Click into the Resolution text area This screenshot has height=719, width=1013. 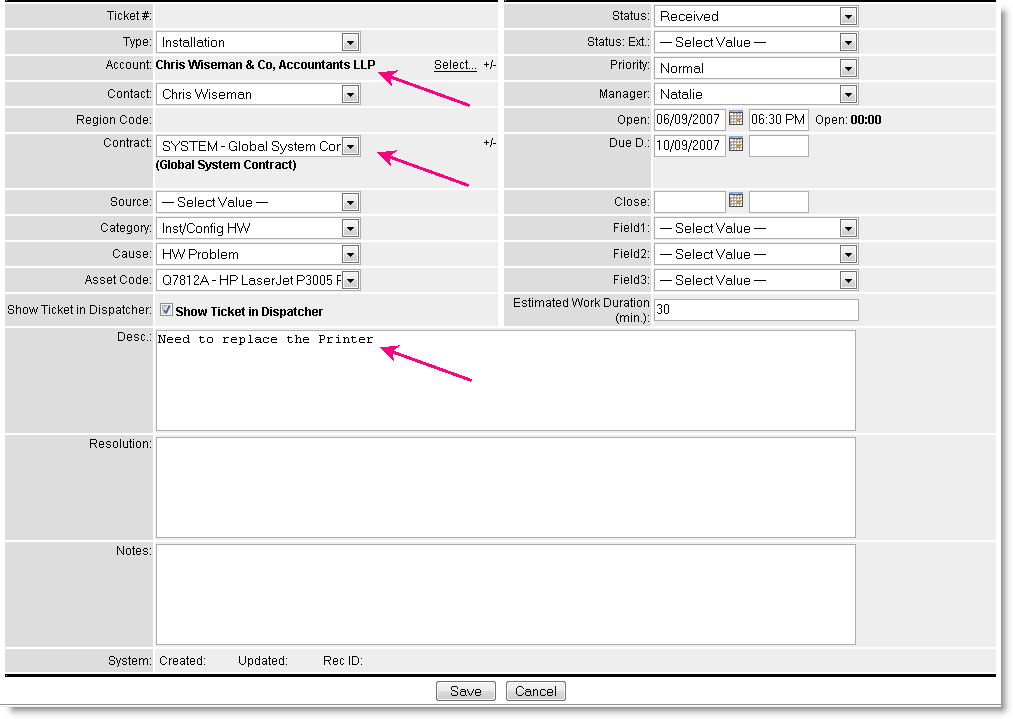click(505, 487)
